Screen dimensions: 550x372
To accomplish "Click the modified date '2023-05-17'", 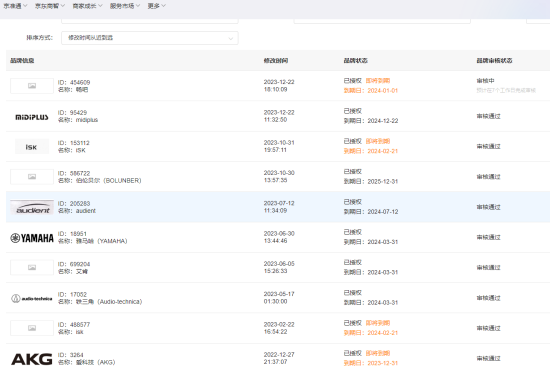I will coord(279,294).
